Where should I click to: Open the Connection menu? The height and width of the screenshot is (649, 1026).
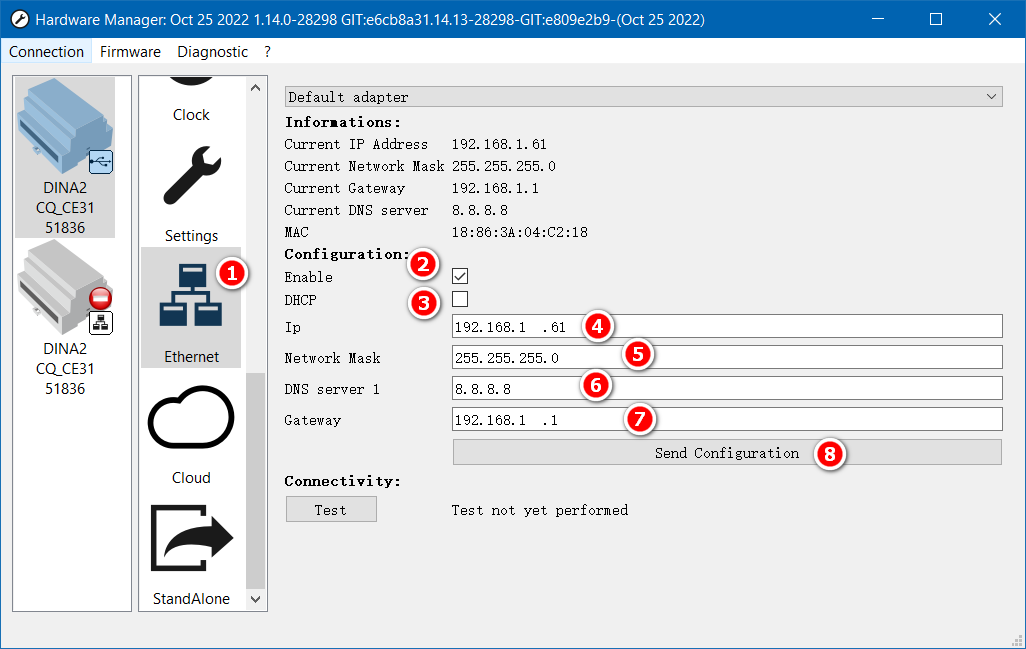(47, 52)
